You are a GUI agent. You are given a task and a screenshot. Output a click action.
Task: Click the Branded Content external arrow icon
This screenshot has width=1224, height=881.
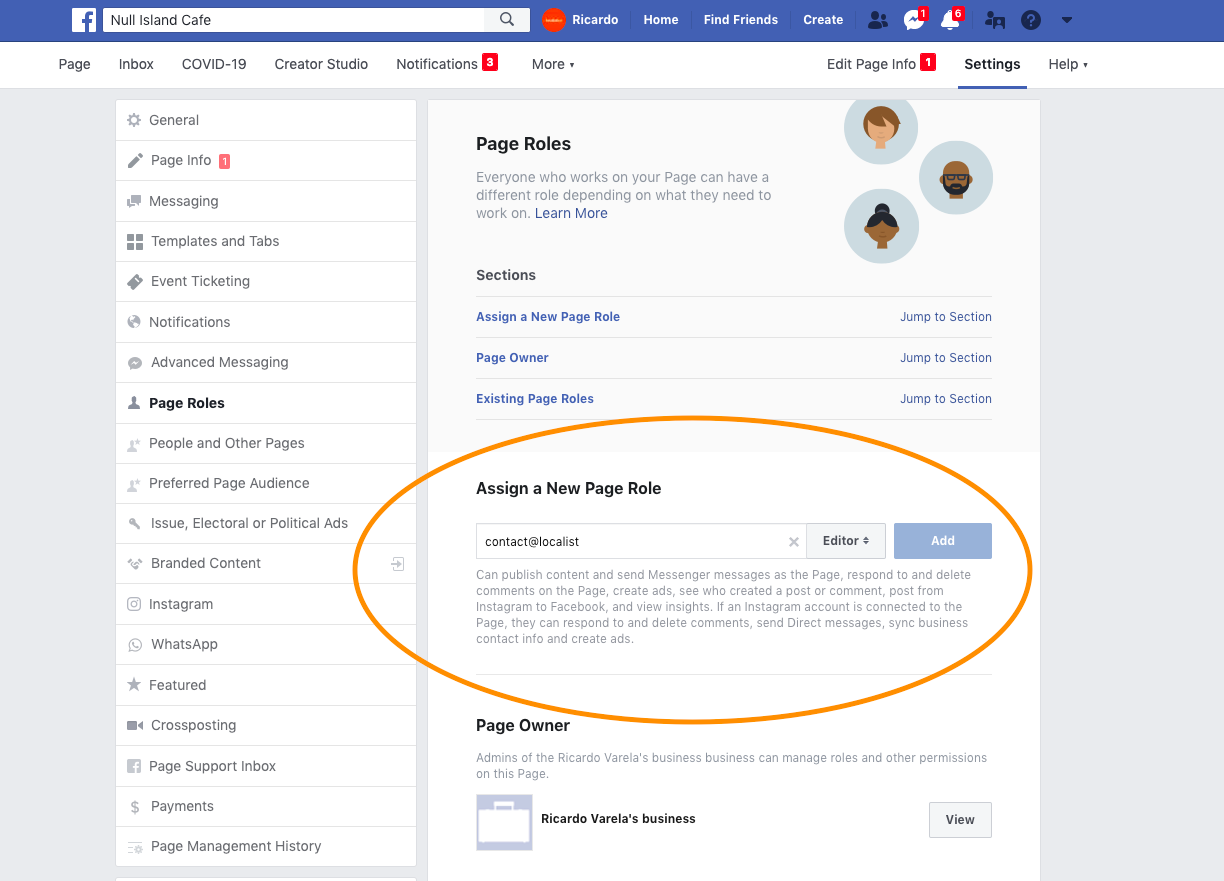point(397,564)
